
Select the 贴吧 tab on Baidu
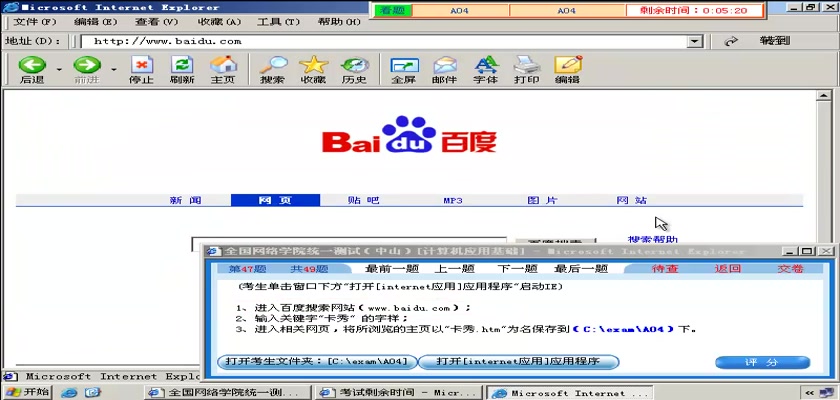pyautogui.click(x=363, y=200)
